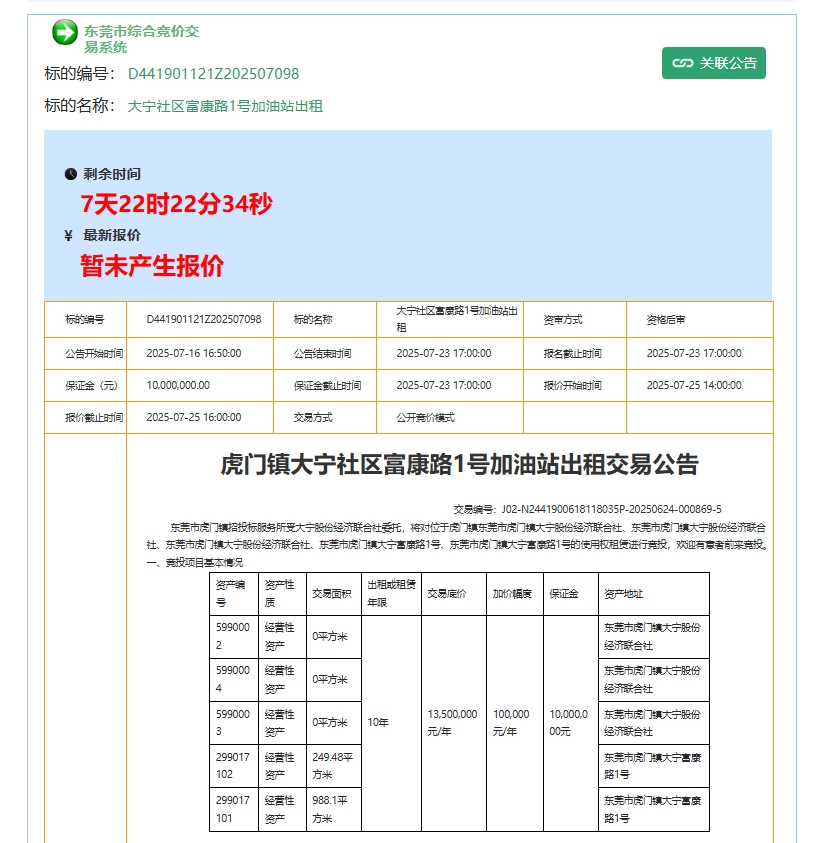
Task: Click the 资格后审 cell
Action: [700, 319]
